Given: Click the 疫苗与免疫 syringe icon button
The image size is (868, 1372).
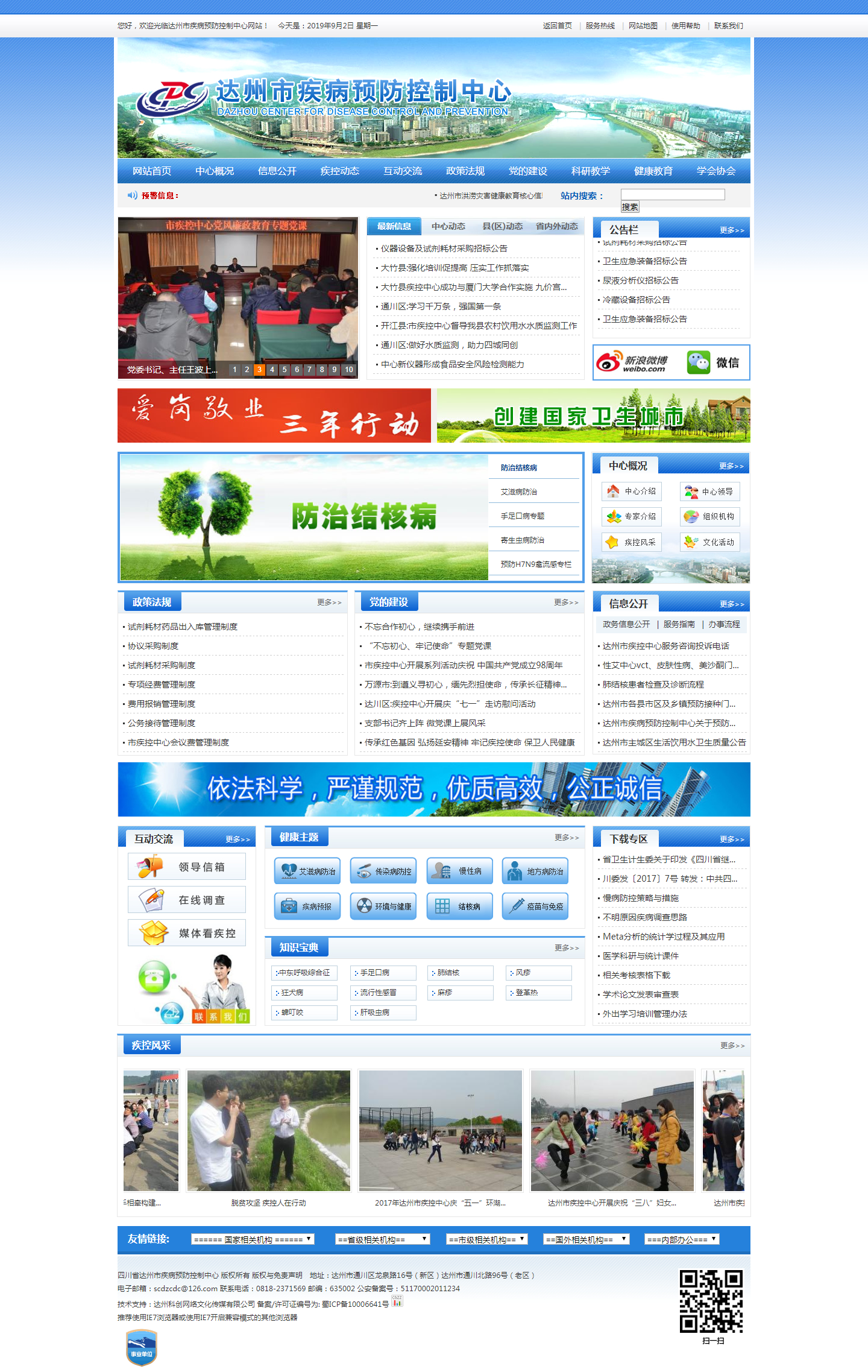Looking at the screenshot, I should coord(535,906).
